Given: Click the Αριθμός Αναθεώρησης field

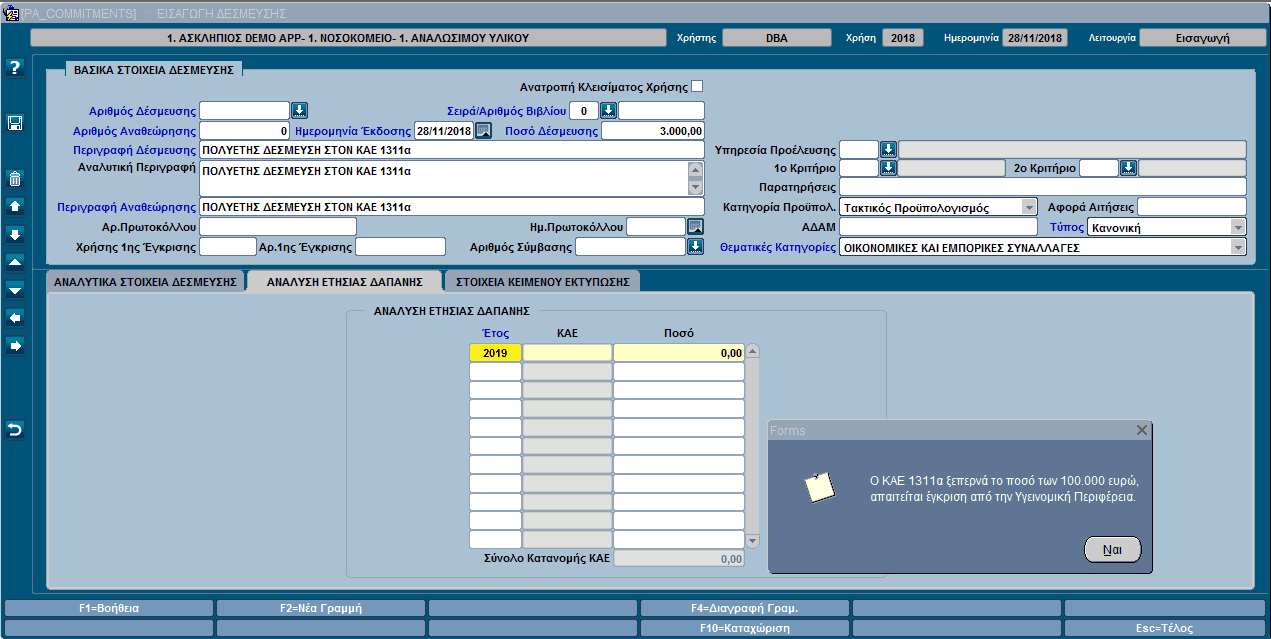Looking at the screenshot, I should (x=244, y=130).
